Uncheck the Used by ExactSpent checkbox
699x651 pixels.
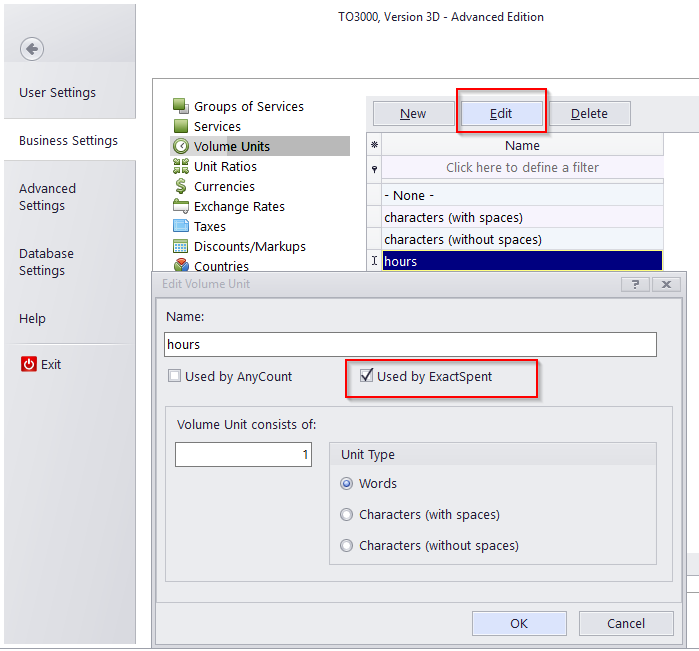pyautogui.click(x=367, y=376)
